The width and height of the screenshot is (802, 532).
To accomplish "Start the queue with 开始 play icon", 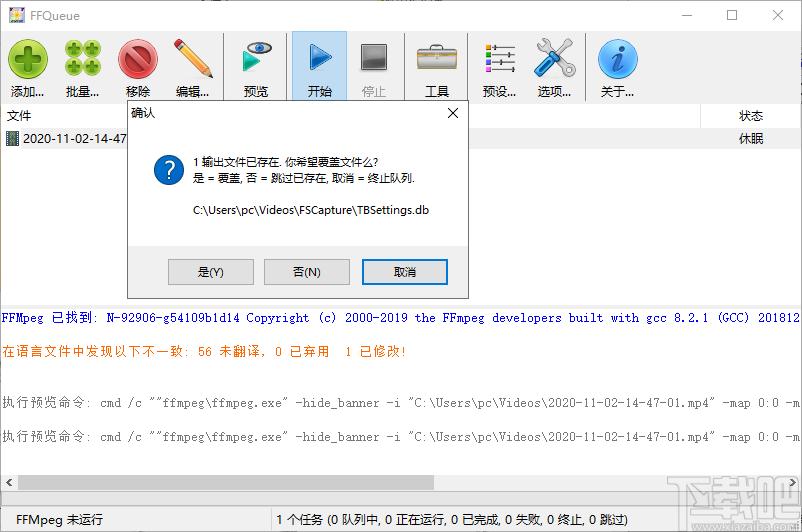I will 320,57.
